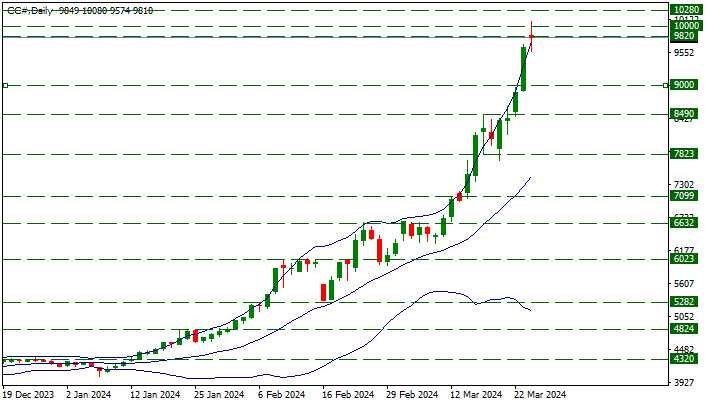Click the 12 Jan 2024 date label
The image size is (709, 406).
pos(156,395)
